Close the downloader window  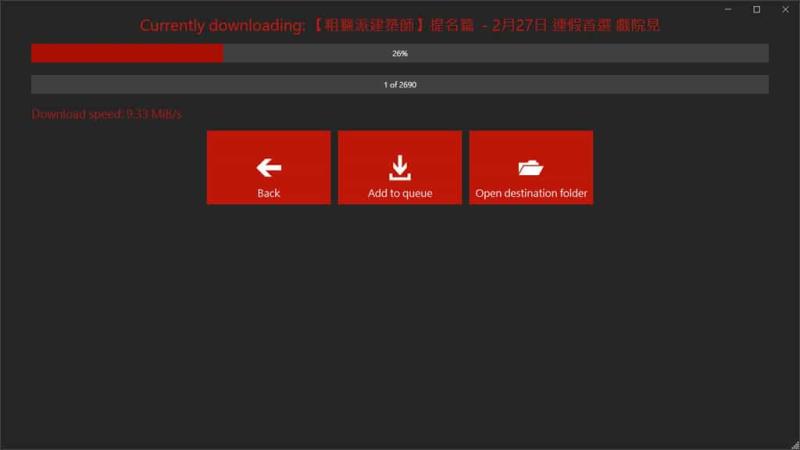coord(785,9)
